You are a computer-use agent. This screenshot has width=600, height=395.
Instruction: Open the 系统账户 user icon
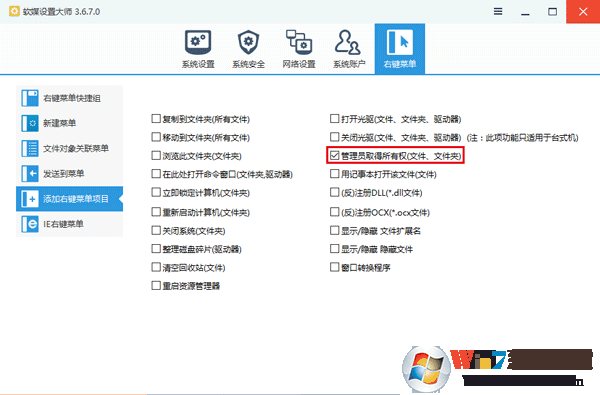(x=349, y=49)
